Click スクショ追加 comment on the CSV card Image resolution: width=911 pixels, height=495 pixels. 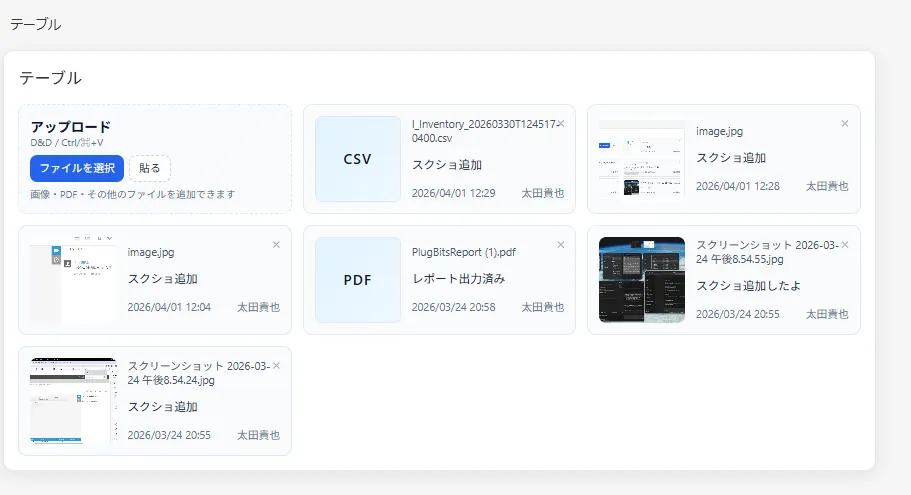447,165
